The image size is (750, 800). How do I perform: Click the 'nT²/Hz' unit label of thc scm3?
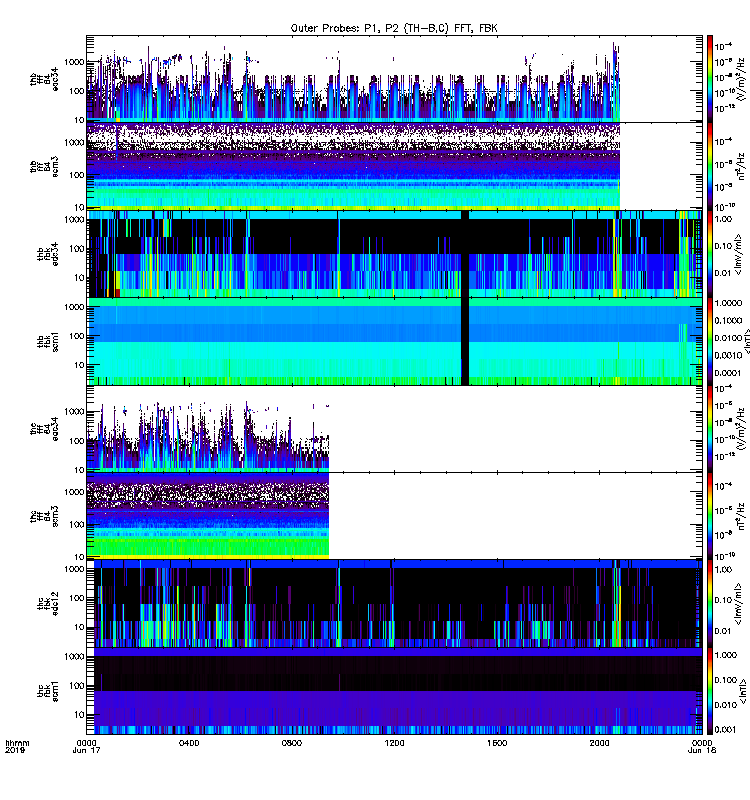point(741,516)
